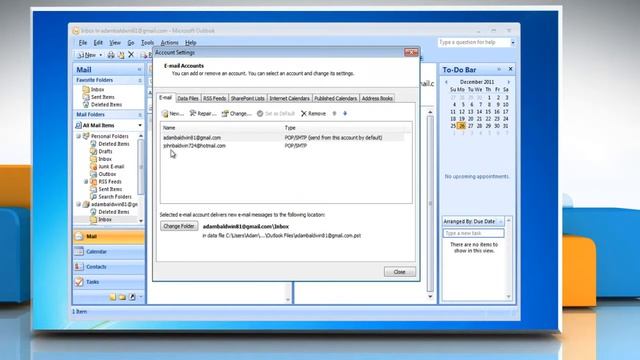Minimize the Mail navigation pane chevron
Screen dimensions: 640x360
[139, 70]
